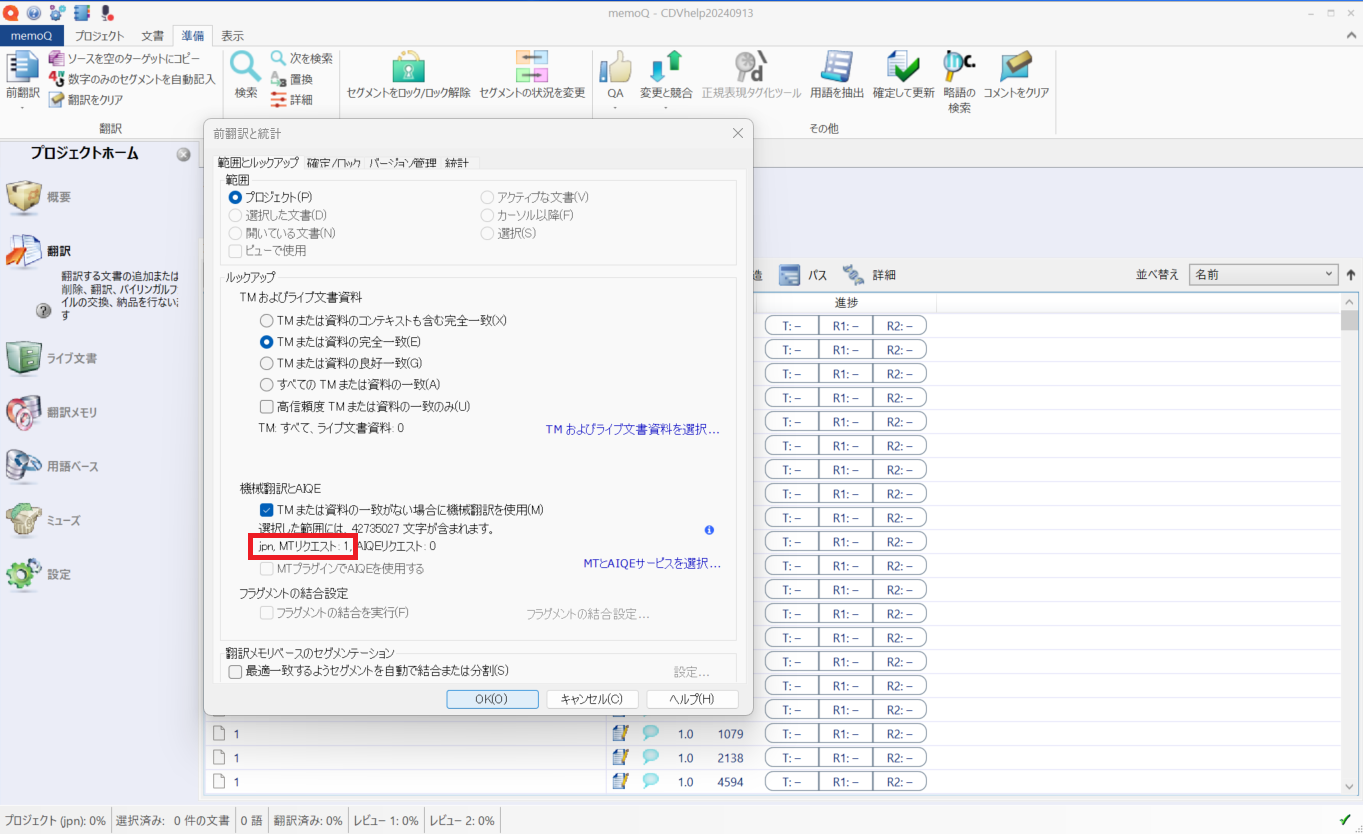Click 次を検索 in the ribbon
1363x834 pixels.
click(301, 59)
